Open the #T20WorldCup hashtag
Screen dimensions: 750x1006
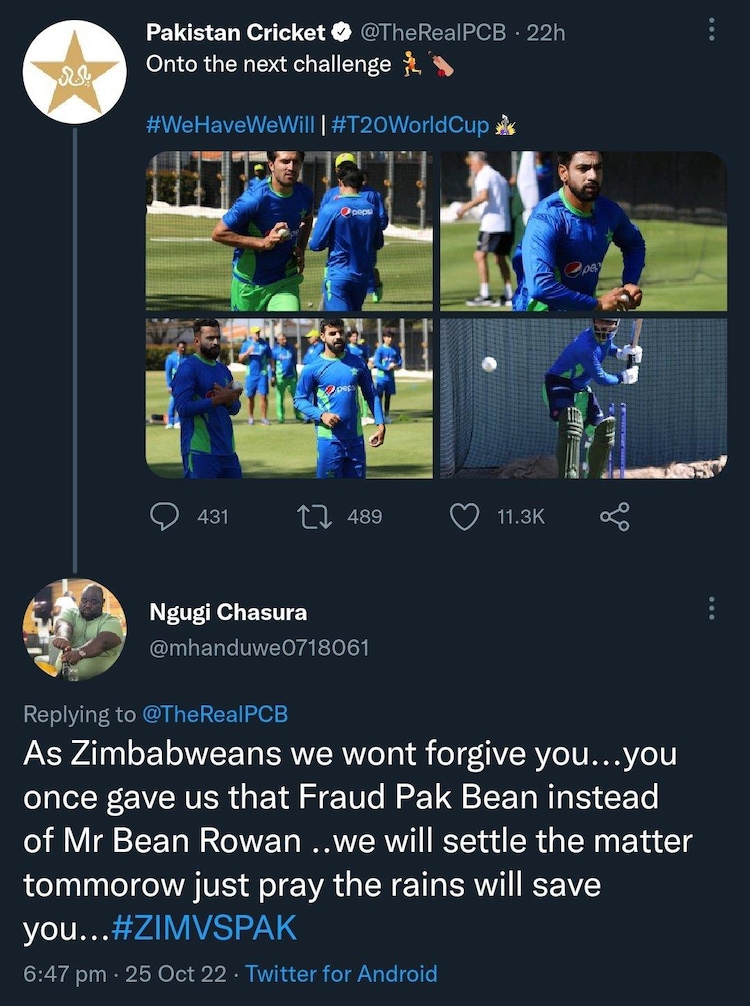(x=410, y=125)
